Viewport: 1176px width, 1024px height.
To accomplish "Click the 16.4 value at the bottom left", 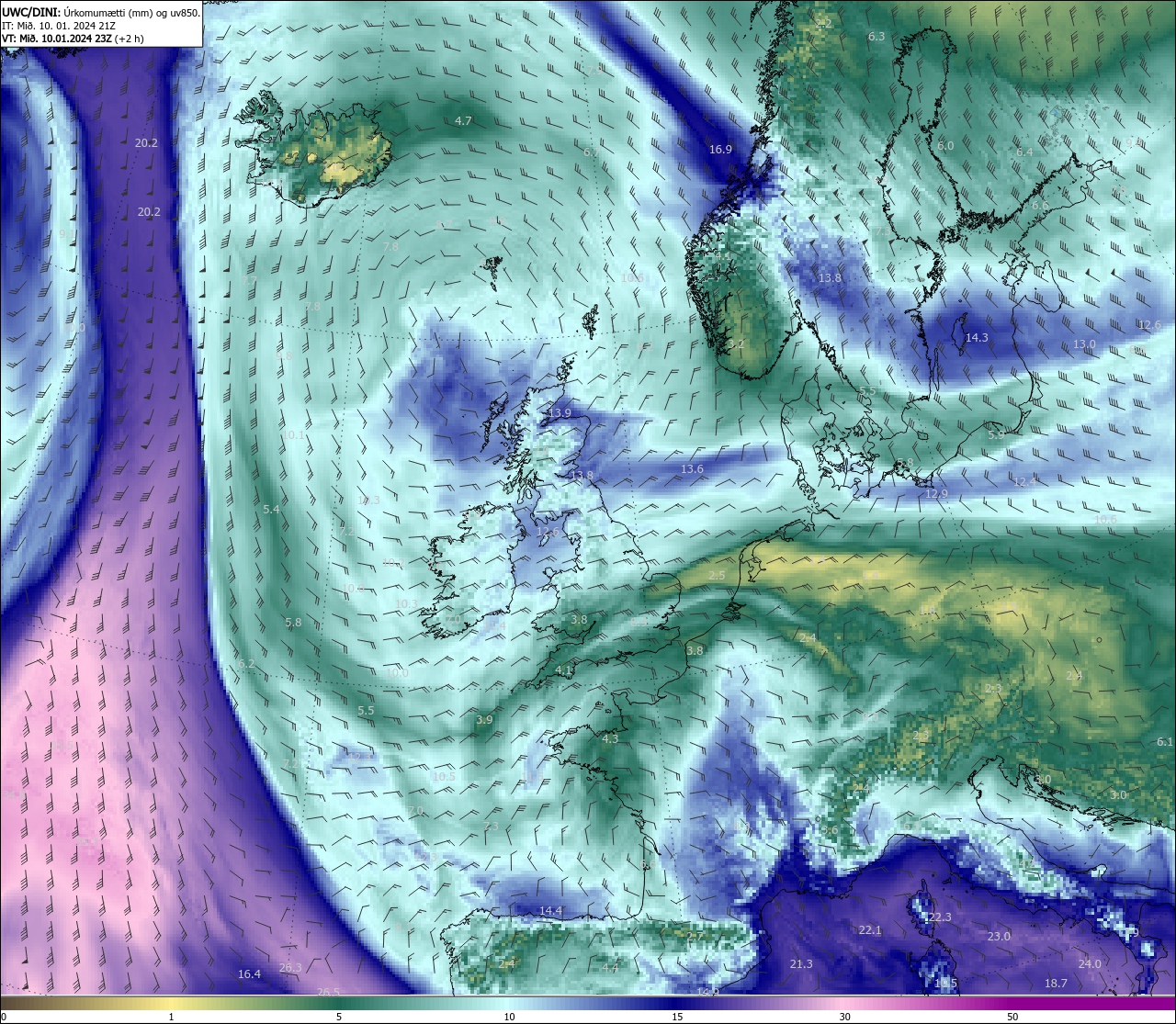I will 249,974.
